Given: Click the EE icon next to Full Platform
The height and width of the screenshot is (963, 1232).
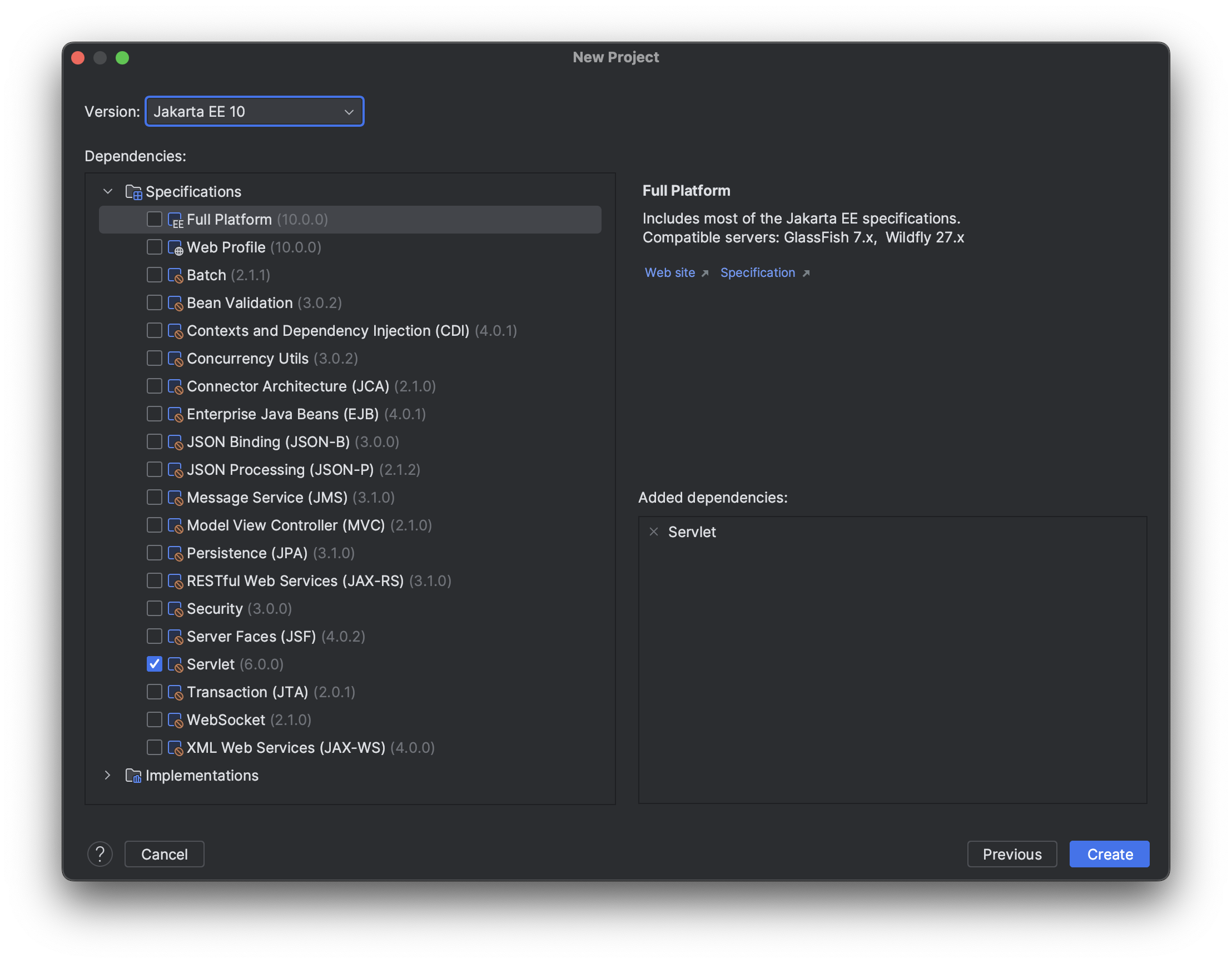Looking at the screenshot, I should (x=176, y=220).
